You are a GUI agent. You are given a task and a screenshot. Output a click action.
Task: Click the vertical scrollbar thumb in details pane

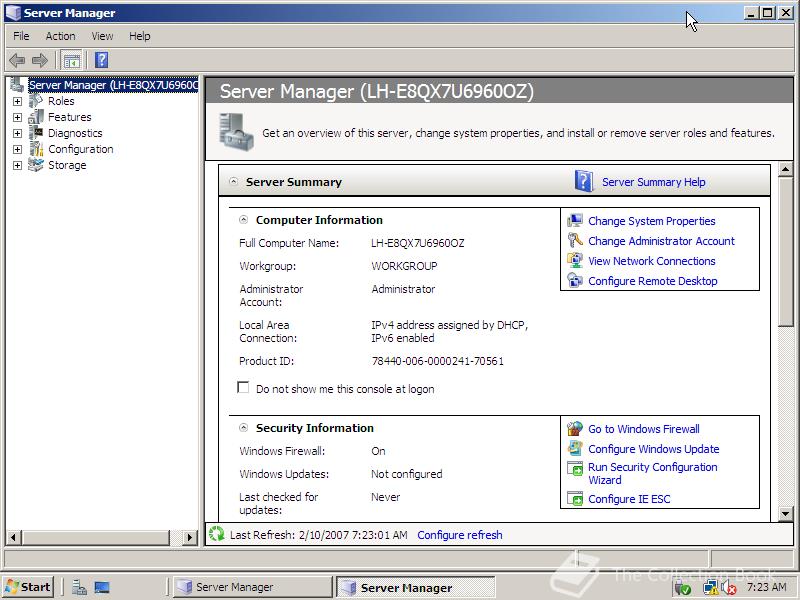coord(786,252)
